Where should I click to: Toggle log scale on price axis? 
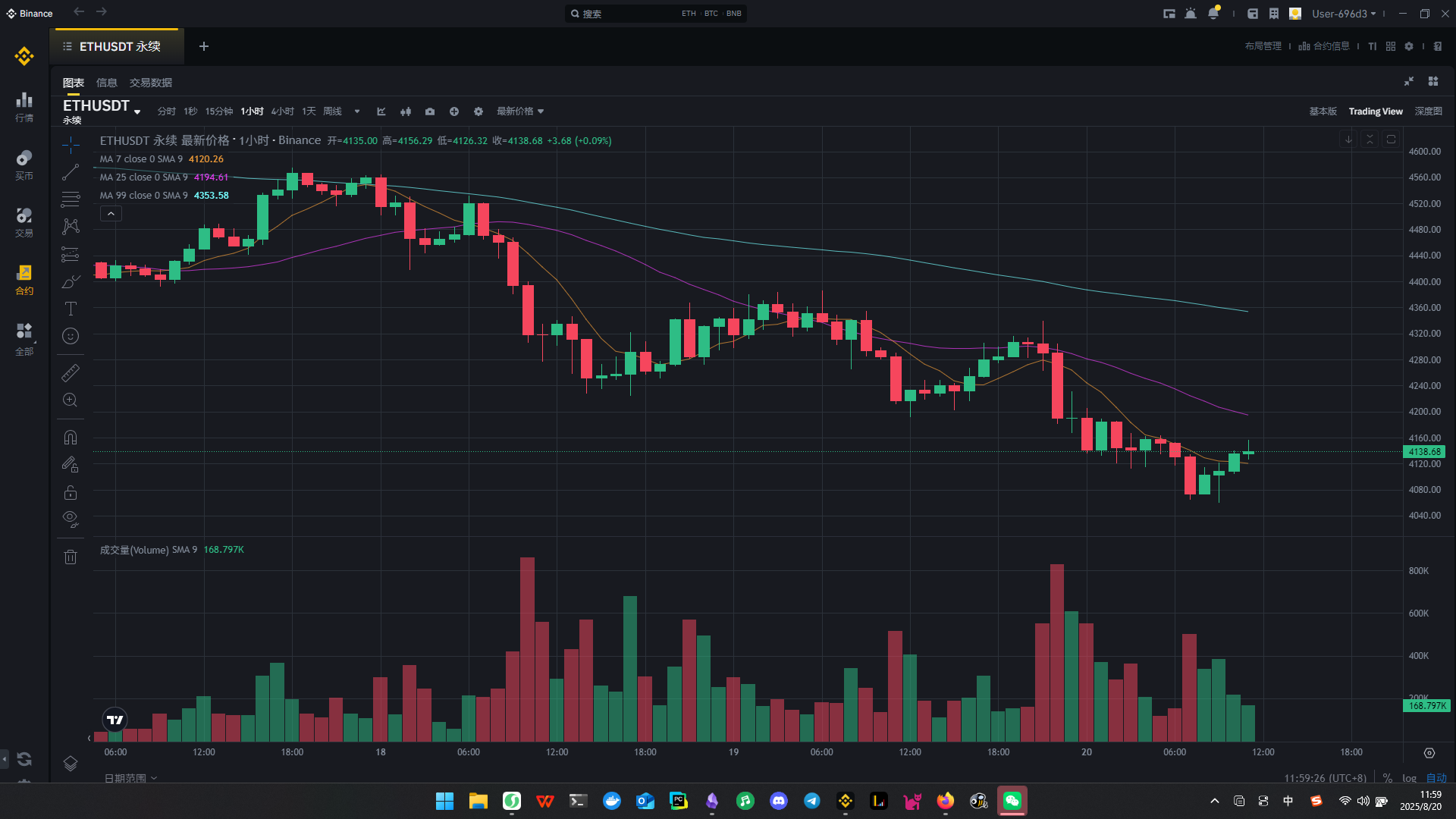pyautogui.click(x=1409, y=777)
